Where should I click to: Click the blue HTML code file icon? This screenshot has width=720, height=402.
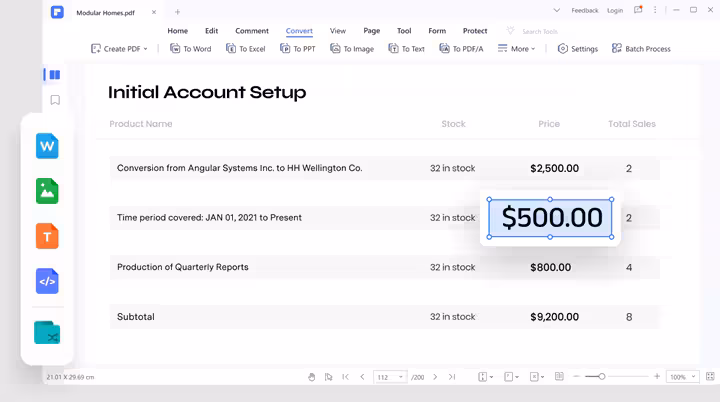[47, 281]
